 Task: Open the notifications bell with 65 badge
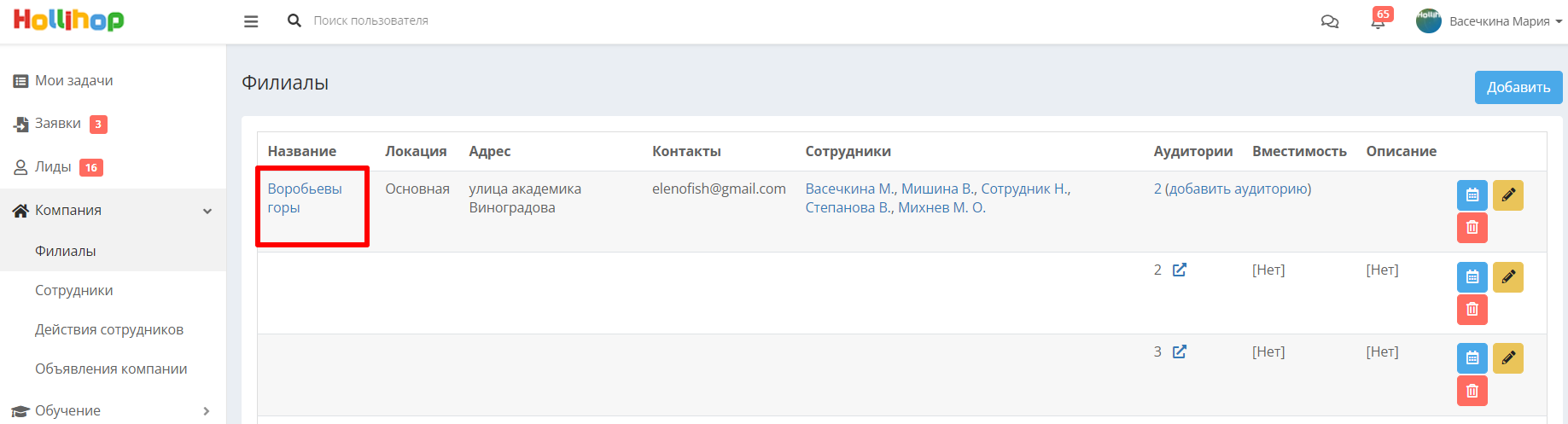1379,19
